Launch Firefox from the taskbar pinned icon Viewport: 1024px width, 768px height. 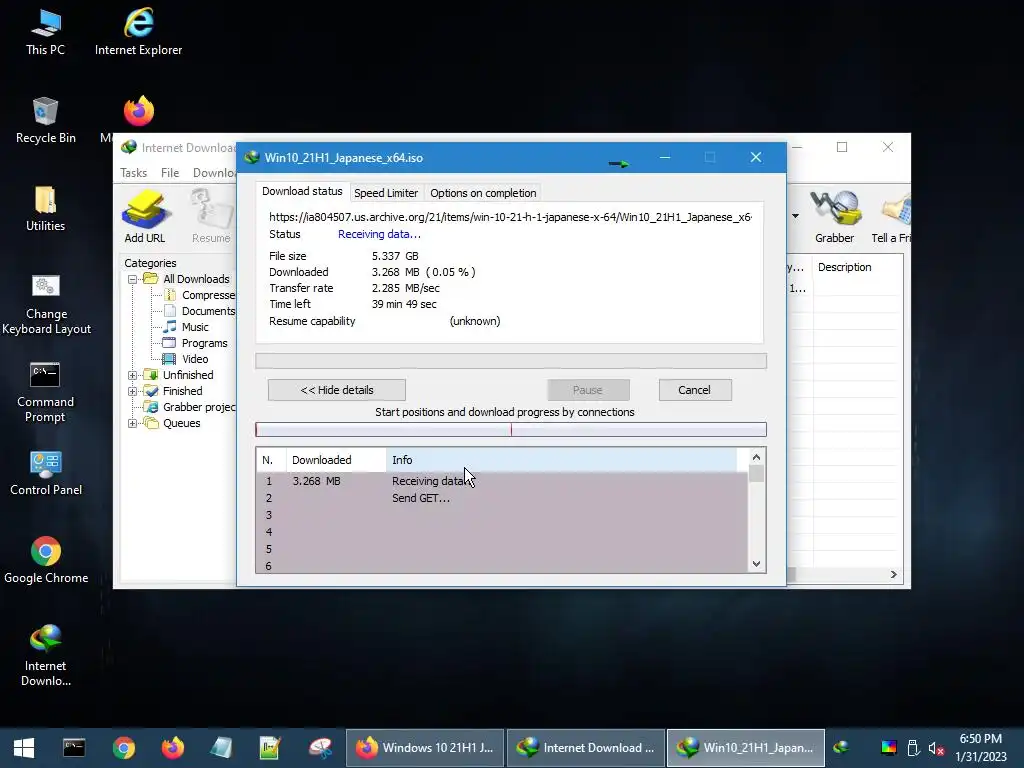pos(172,748)
